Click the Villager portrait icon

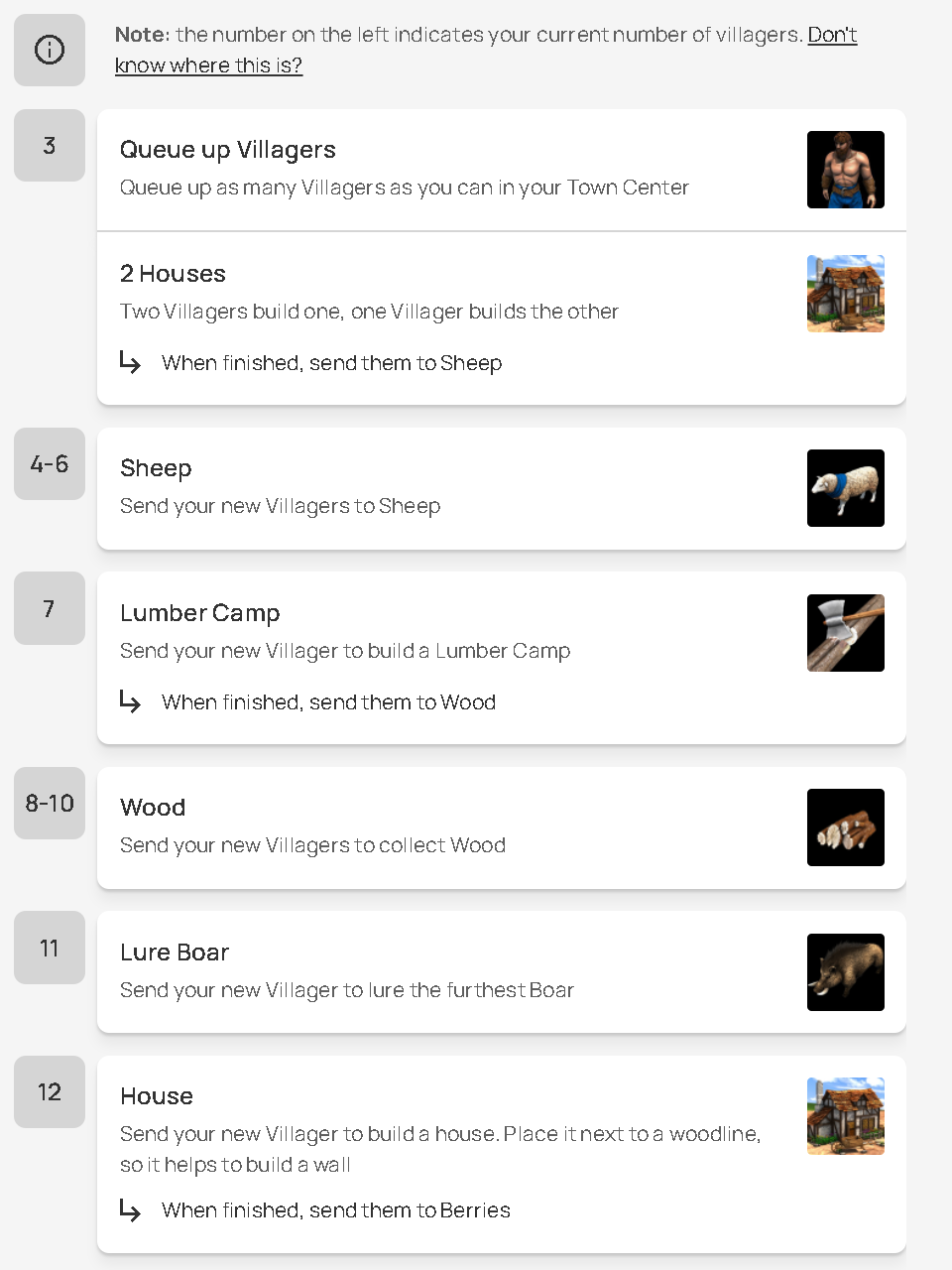click(845, 170)
